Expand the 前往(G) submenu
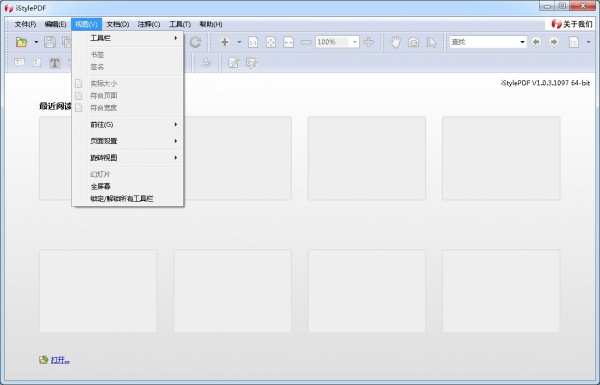600x385 pixels. 128,124
